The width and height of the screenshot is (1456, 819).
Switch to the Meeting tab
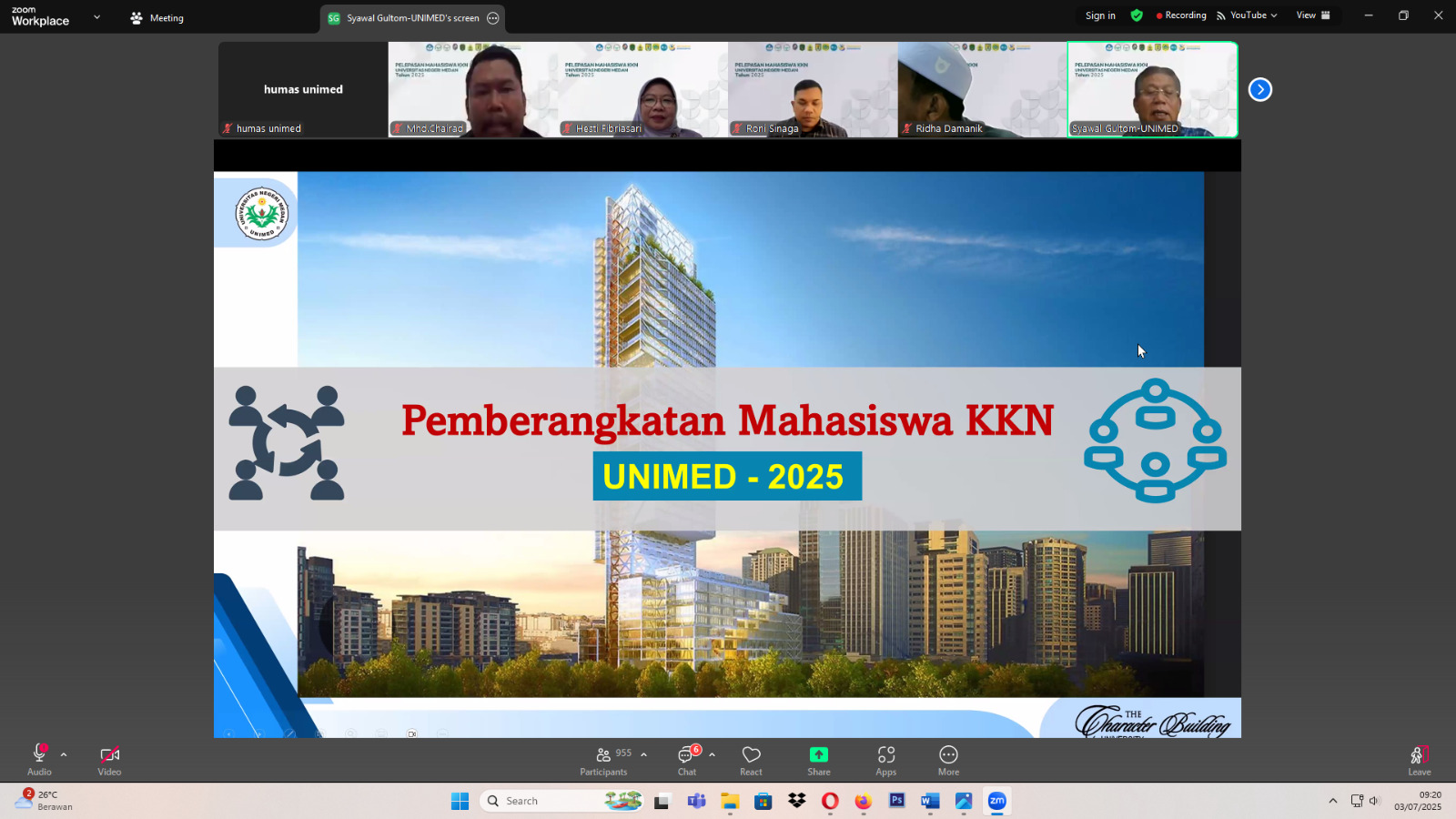(157, 18)
